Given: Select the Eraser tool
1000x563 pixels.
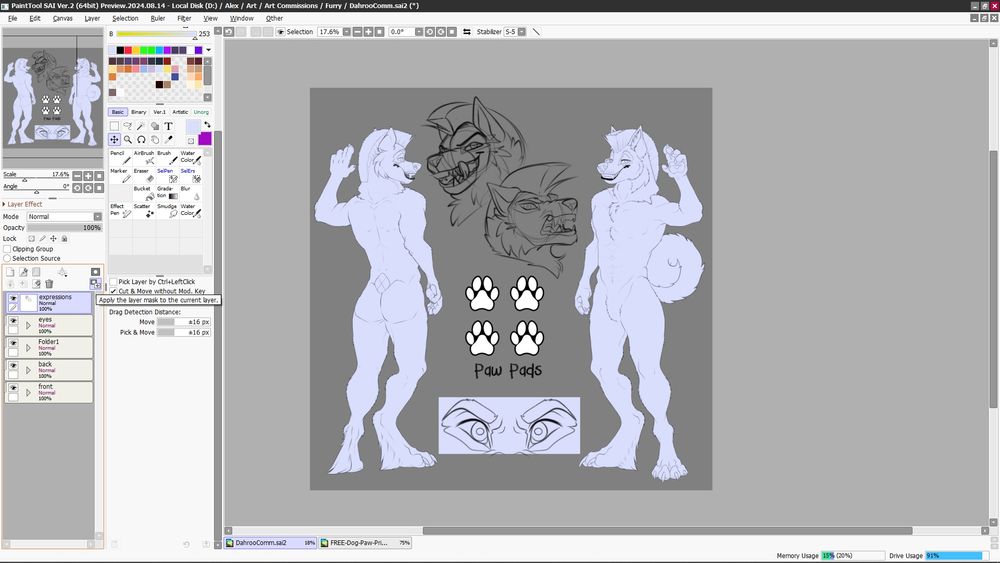Looking at the screenshot, I should [144, 175].
